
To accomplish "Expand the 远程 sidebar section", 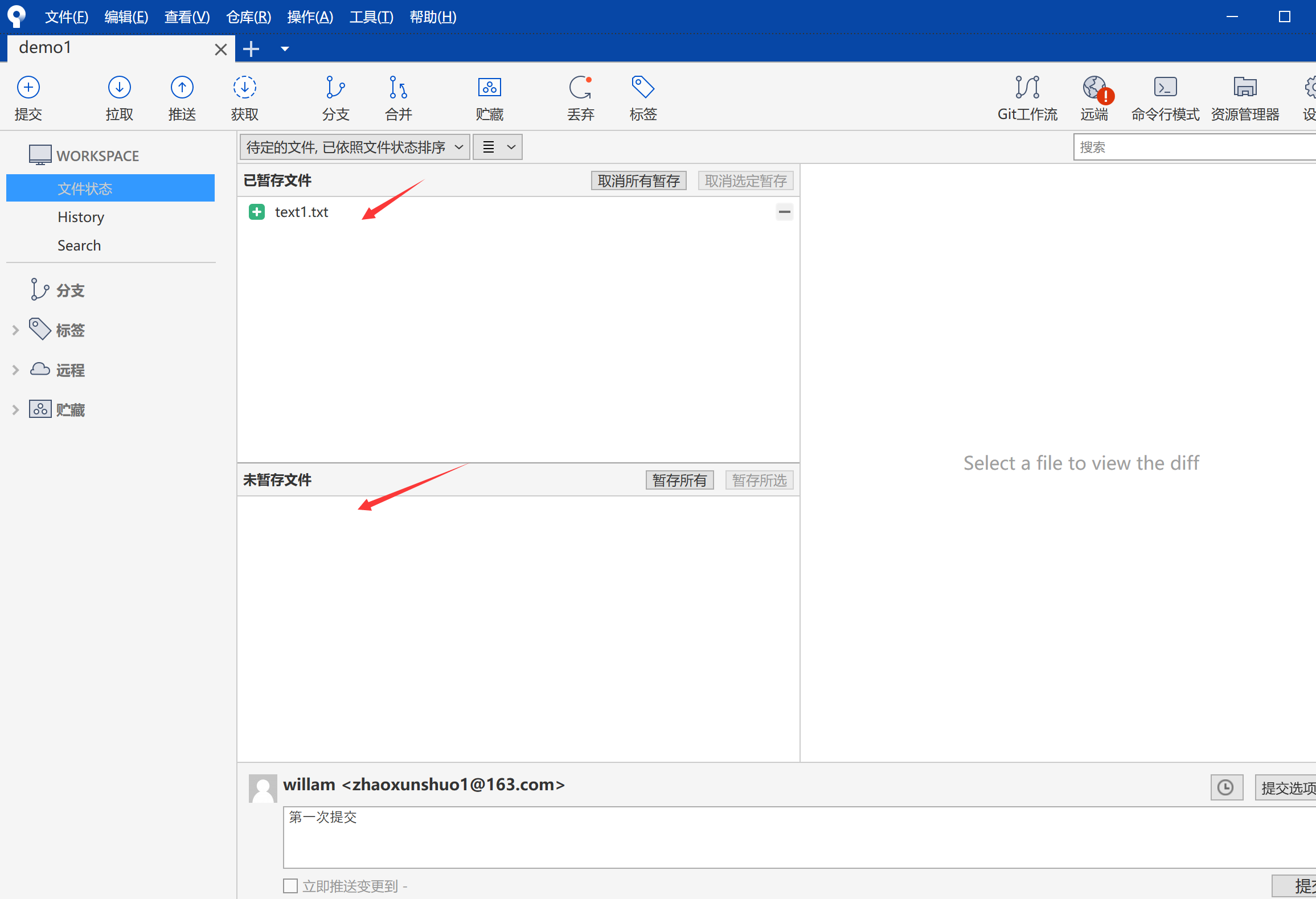I will click(x=15, y=370).
